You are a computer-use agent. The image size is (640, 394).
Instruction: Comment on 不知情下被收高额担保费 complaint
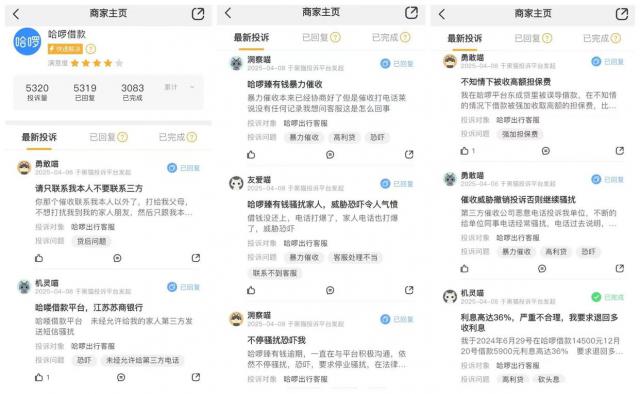545,151
